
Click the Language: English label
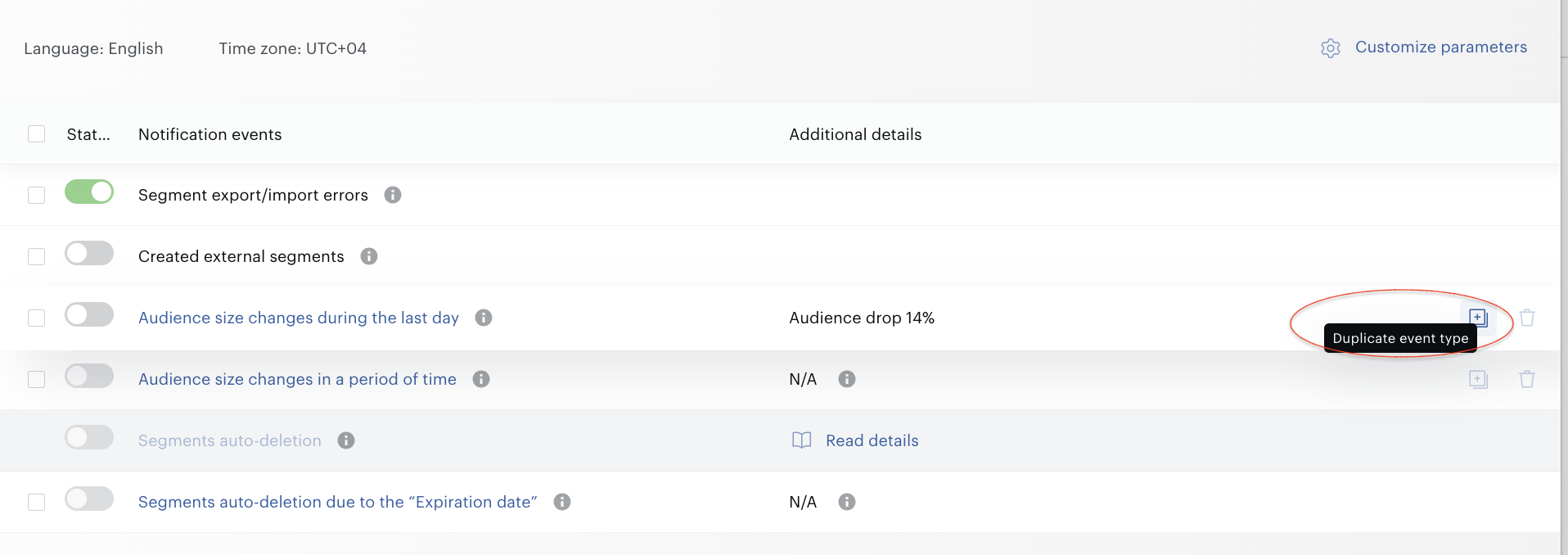click(x=93, y=48)
